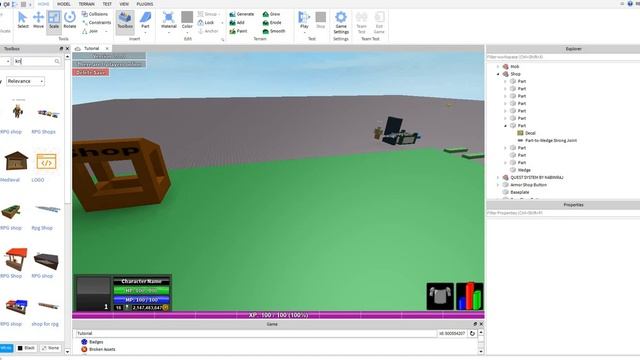This screenshot has width=640, height=360.
Task: Switch to the TERRAIN ribbon tab
Action: pos(87,4)
